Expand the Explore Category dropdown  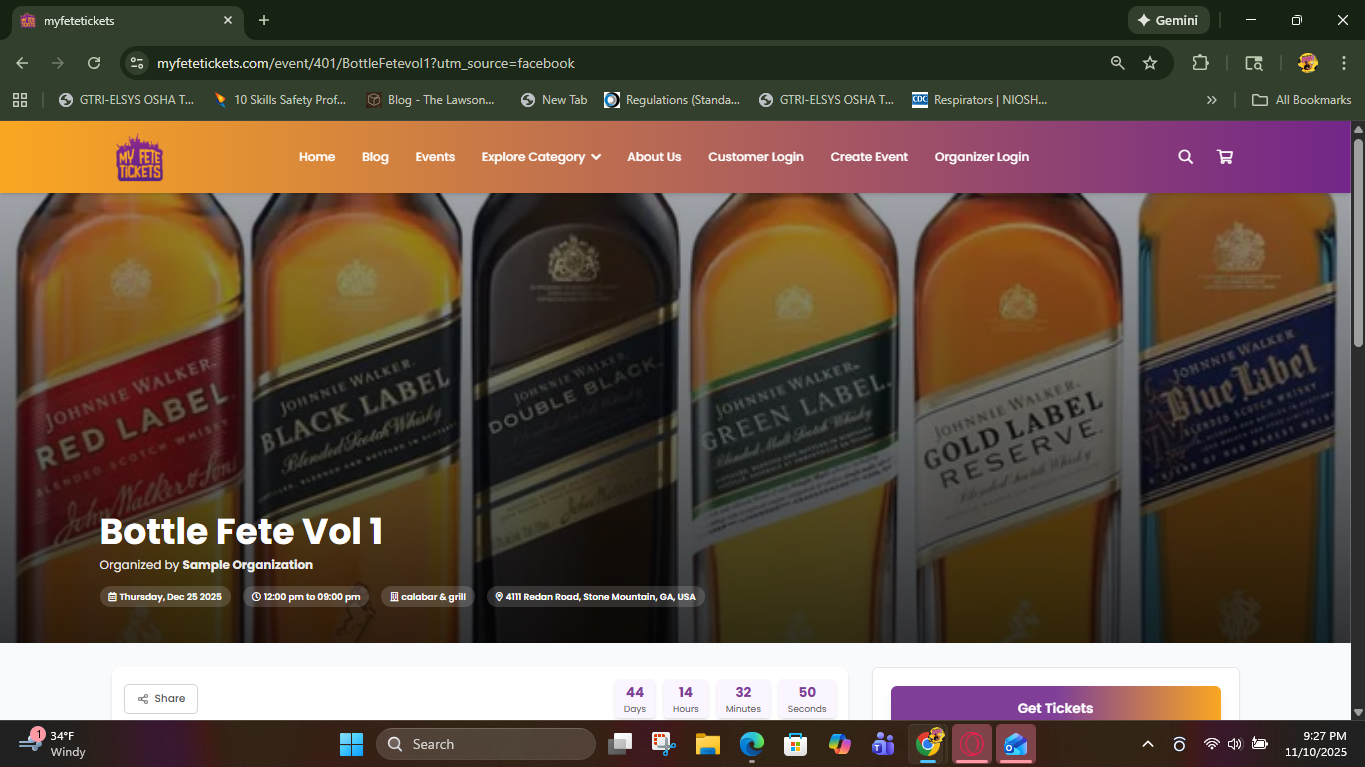[x=541, y=157]
